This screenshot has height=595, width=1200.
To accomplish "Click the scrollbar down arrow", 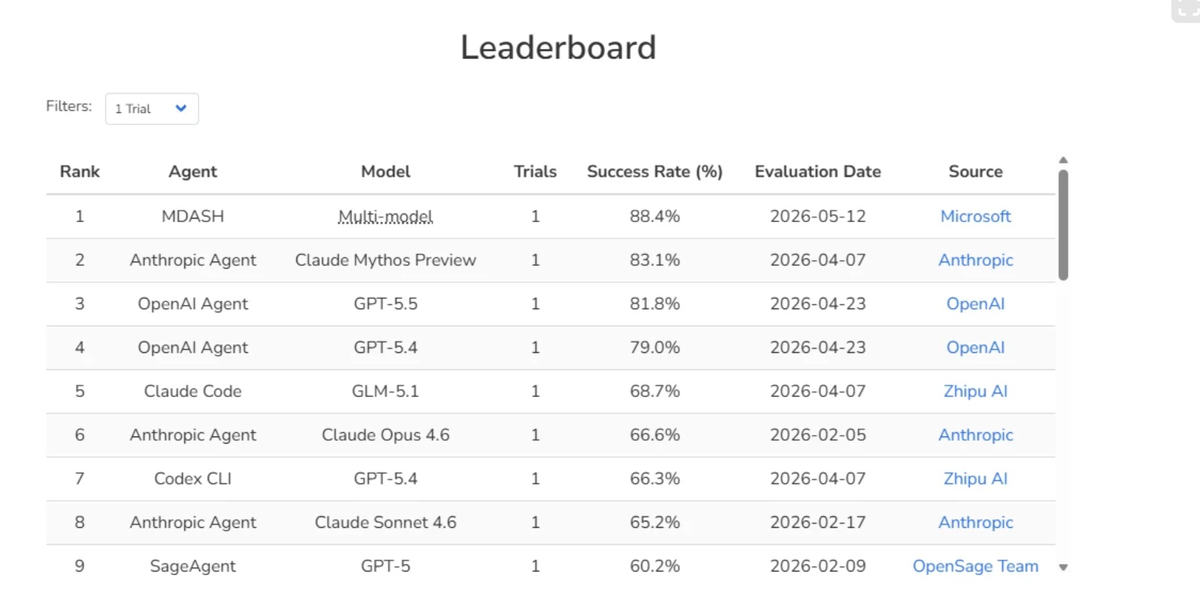I will coord(1063,567).
